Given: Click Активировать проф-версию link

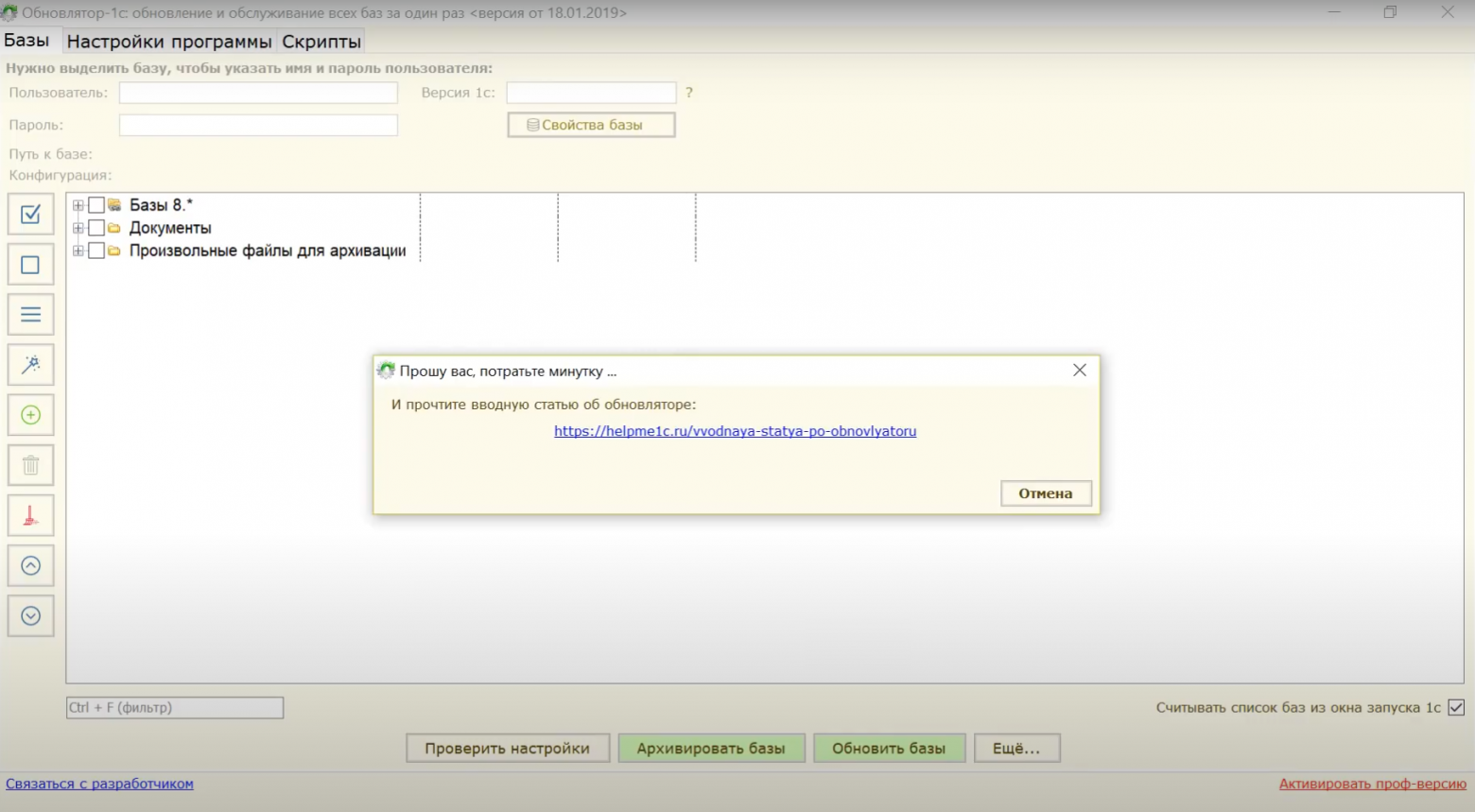Looking at the screenshot, I should (x=1373, y=784).
